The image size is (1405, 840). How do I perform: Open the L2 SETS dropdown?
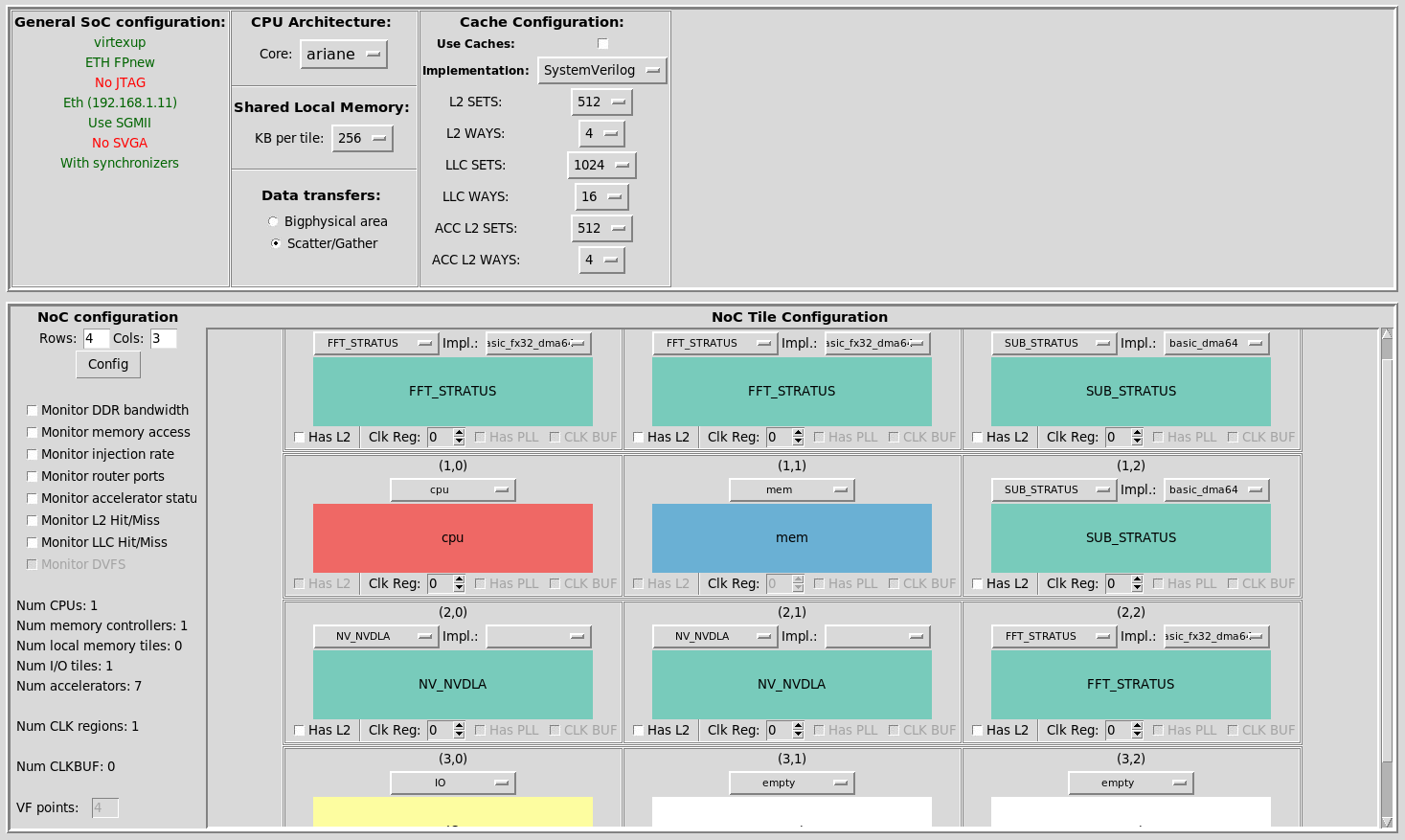[602, 102]
